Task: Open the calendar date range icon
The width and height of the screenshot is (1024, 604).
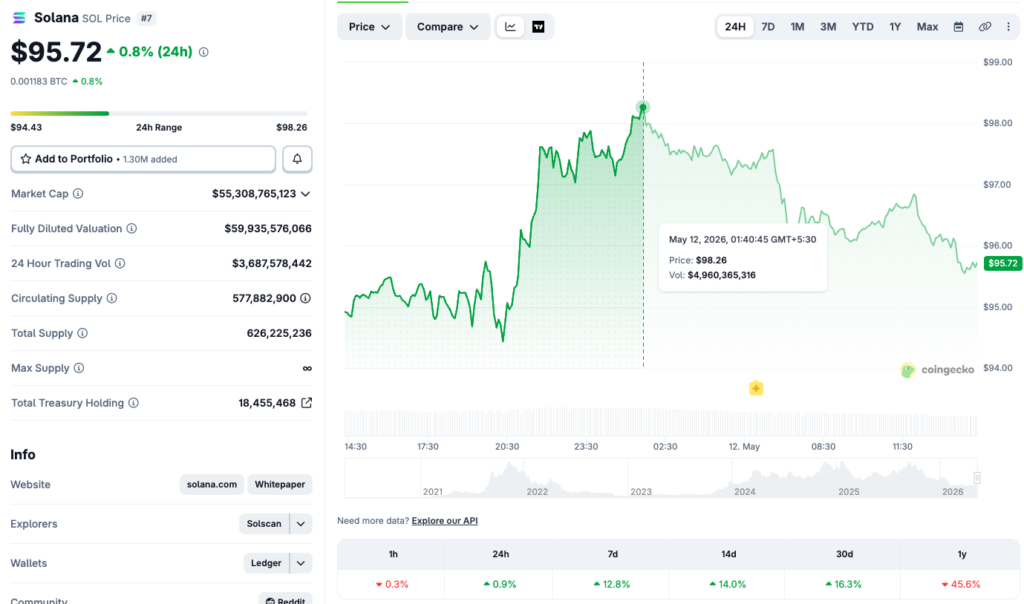Action: tap(958, 27)
